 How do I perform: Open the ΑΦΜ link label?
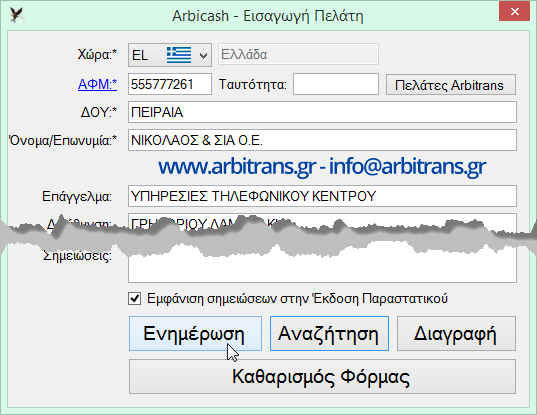click(x=97, y=84)
